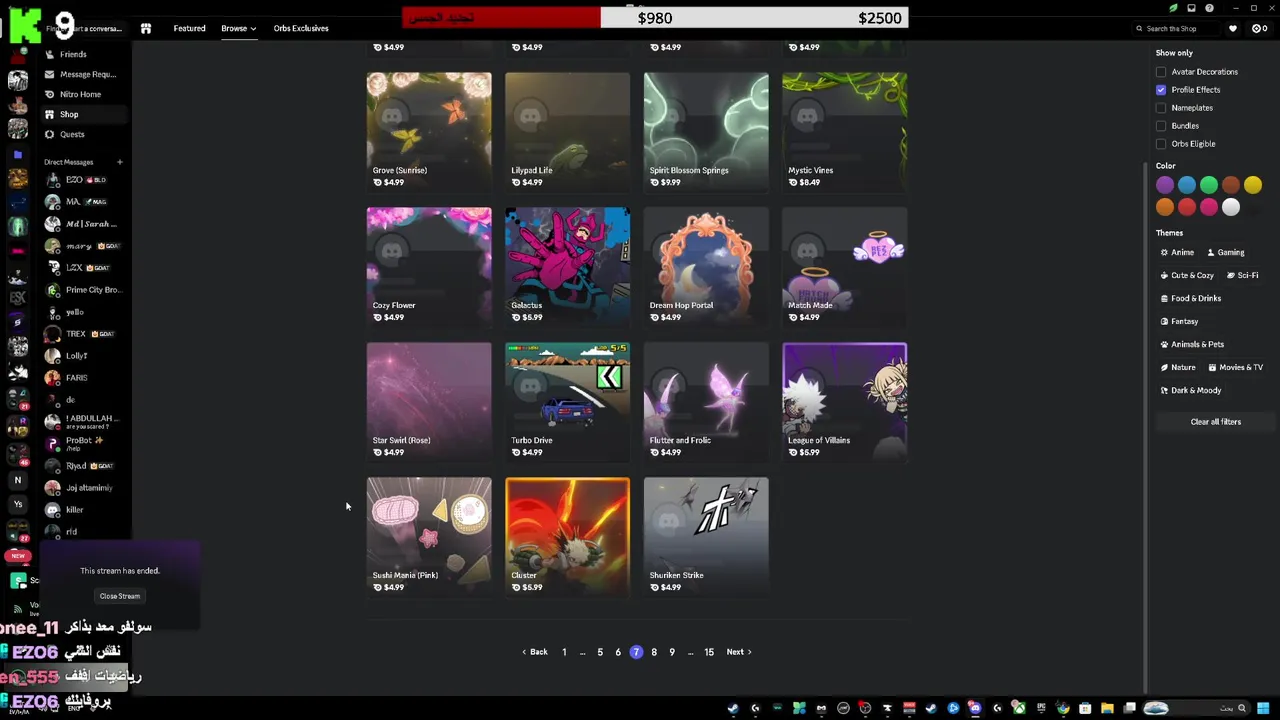Screen dimensions: 1280x720
Task: Open the Featured shop tab
Action: (x=189, y=28)
